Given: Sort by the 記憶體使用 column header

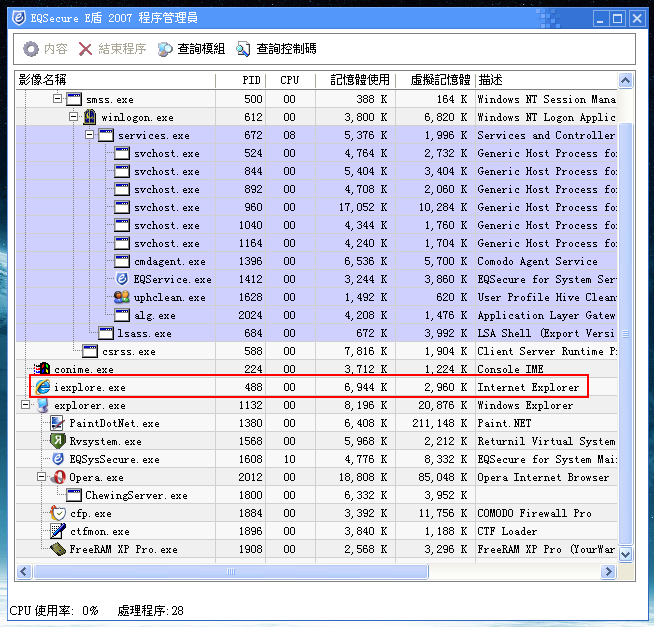Looking at the screenshot, I should [x=356, y=80].
